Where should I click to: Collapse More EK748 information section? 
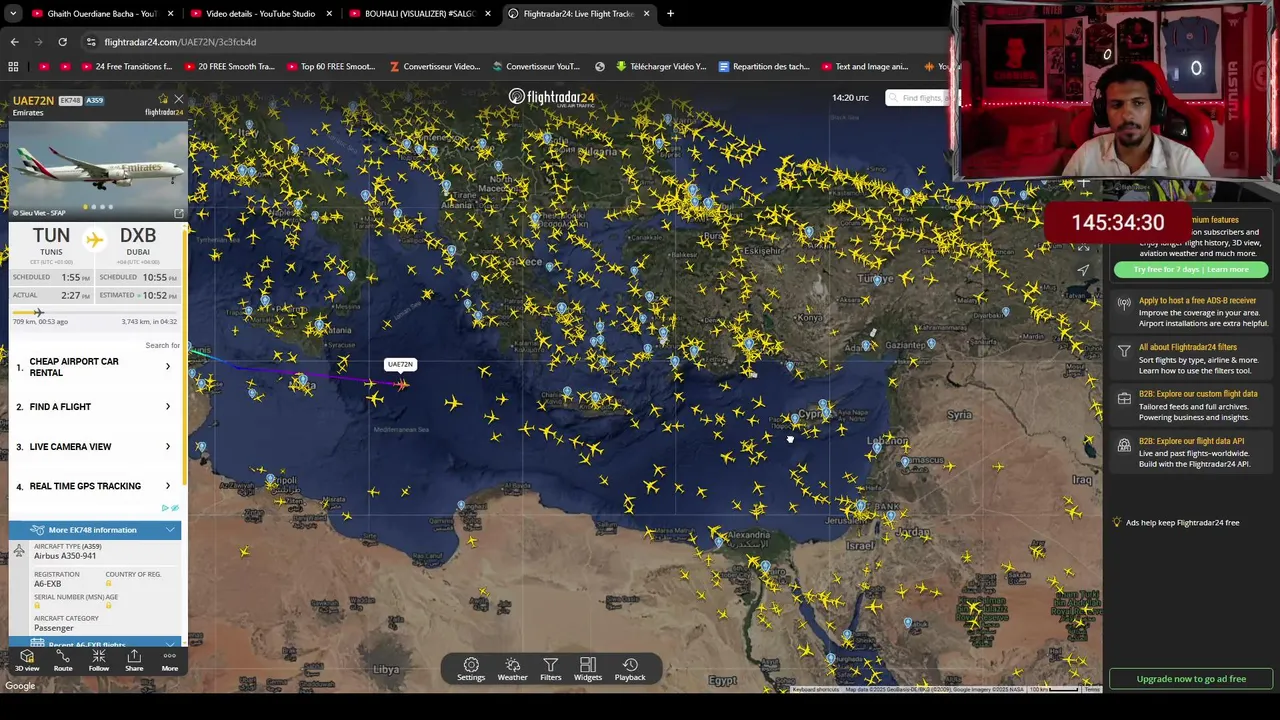click(x=95, y=530)
